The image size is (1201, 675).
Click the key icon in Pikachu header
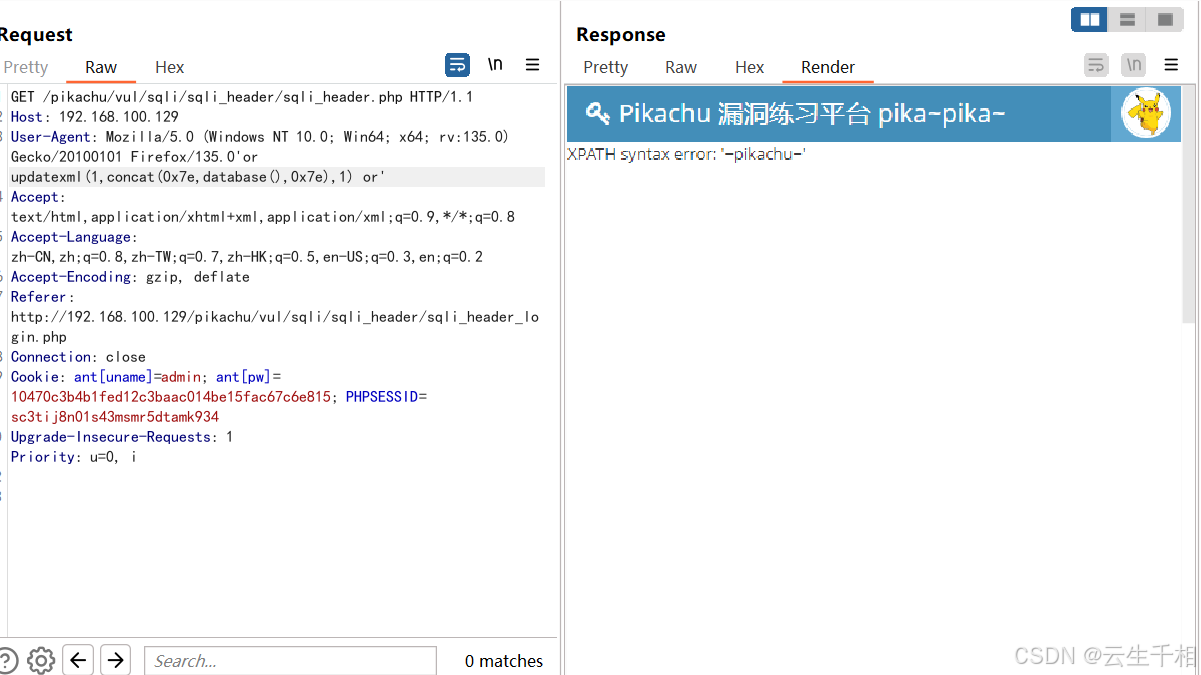(x=597, y=113)
